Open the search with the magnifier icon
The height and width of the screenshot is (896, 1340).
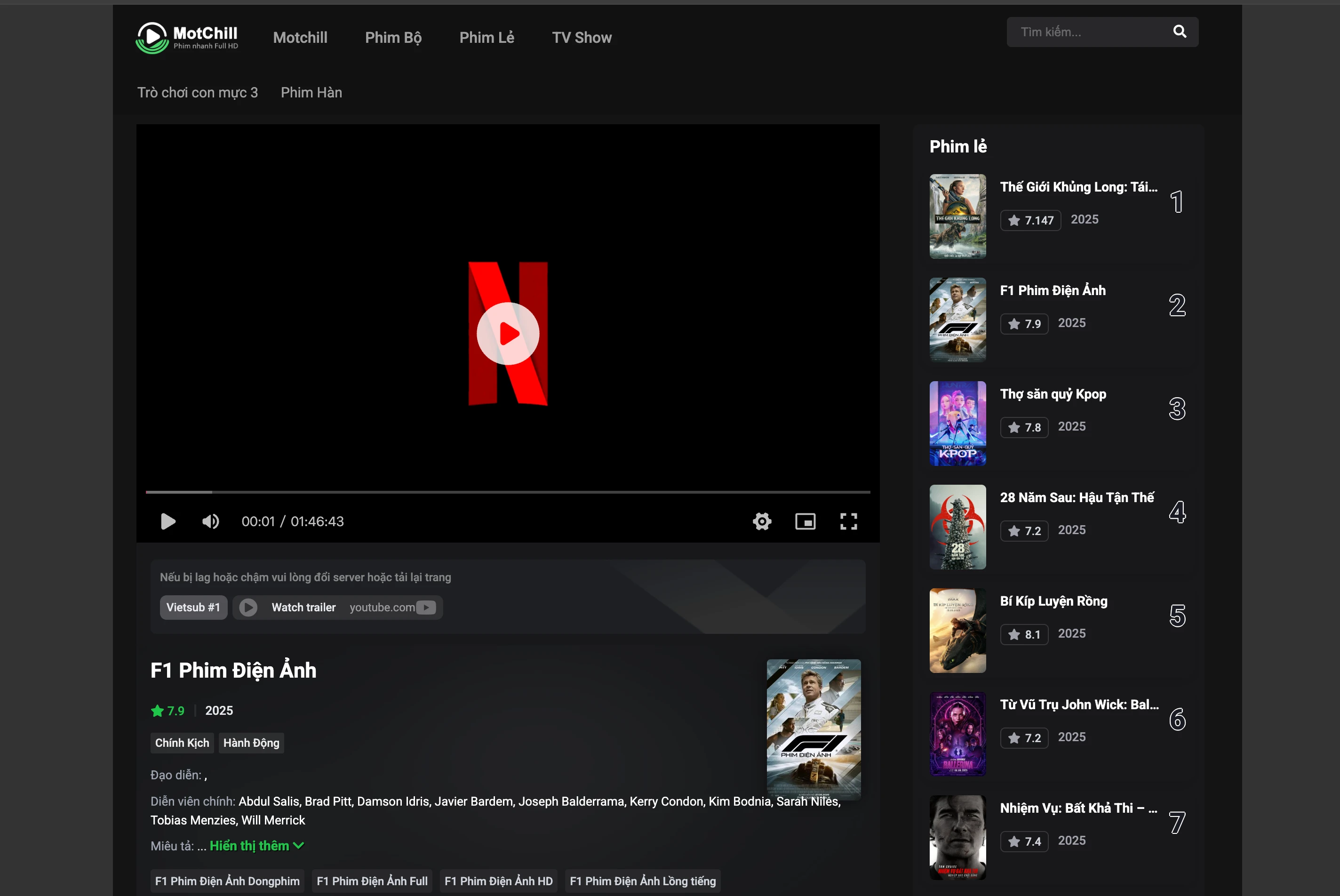point(1180,32)
